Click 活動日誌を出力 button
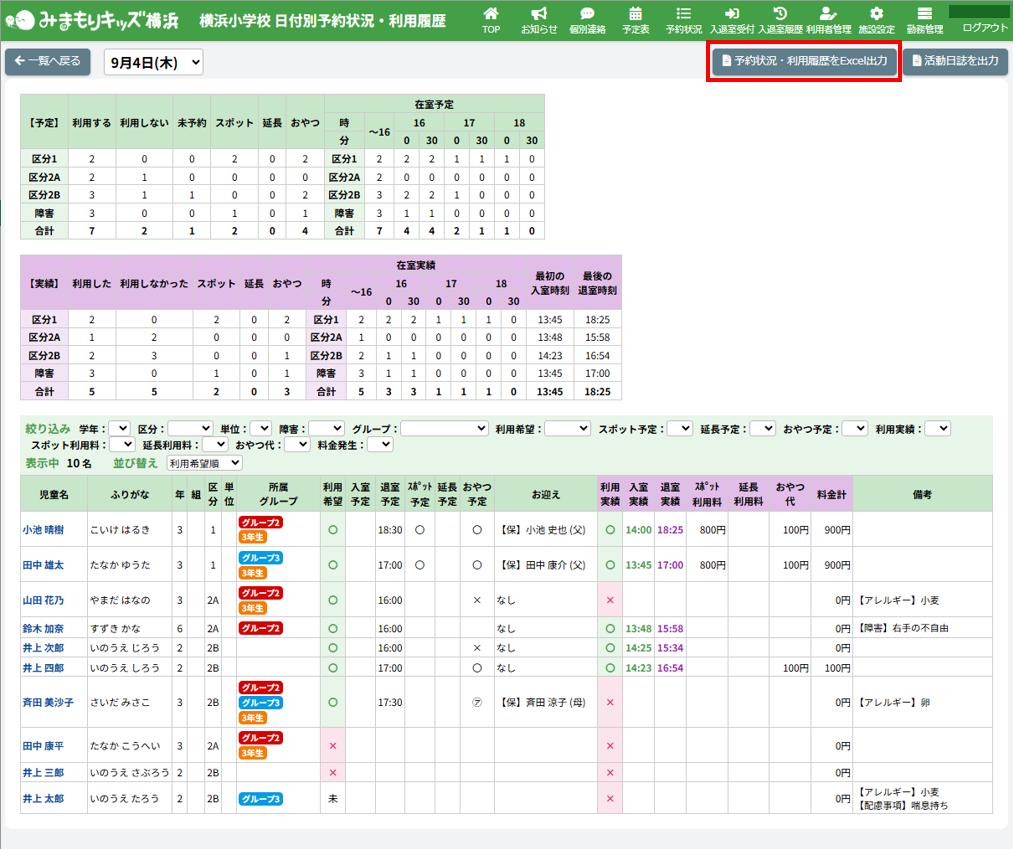 [954, 61]
